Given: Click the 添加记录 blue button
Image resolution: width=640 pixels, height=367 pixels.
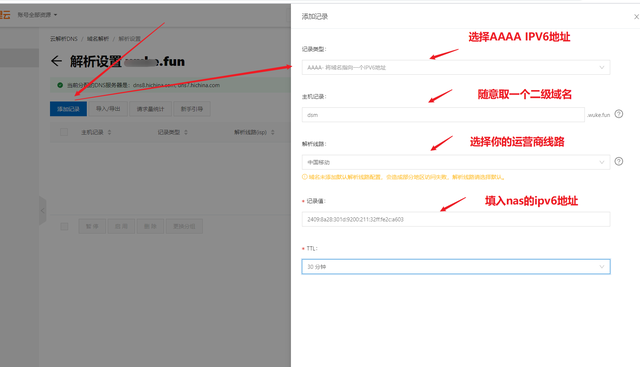Looking at the screenshot, I should (68, 109).
